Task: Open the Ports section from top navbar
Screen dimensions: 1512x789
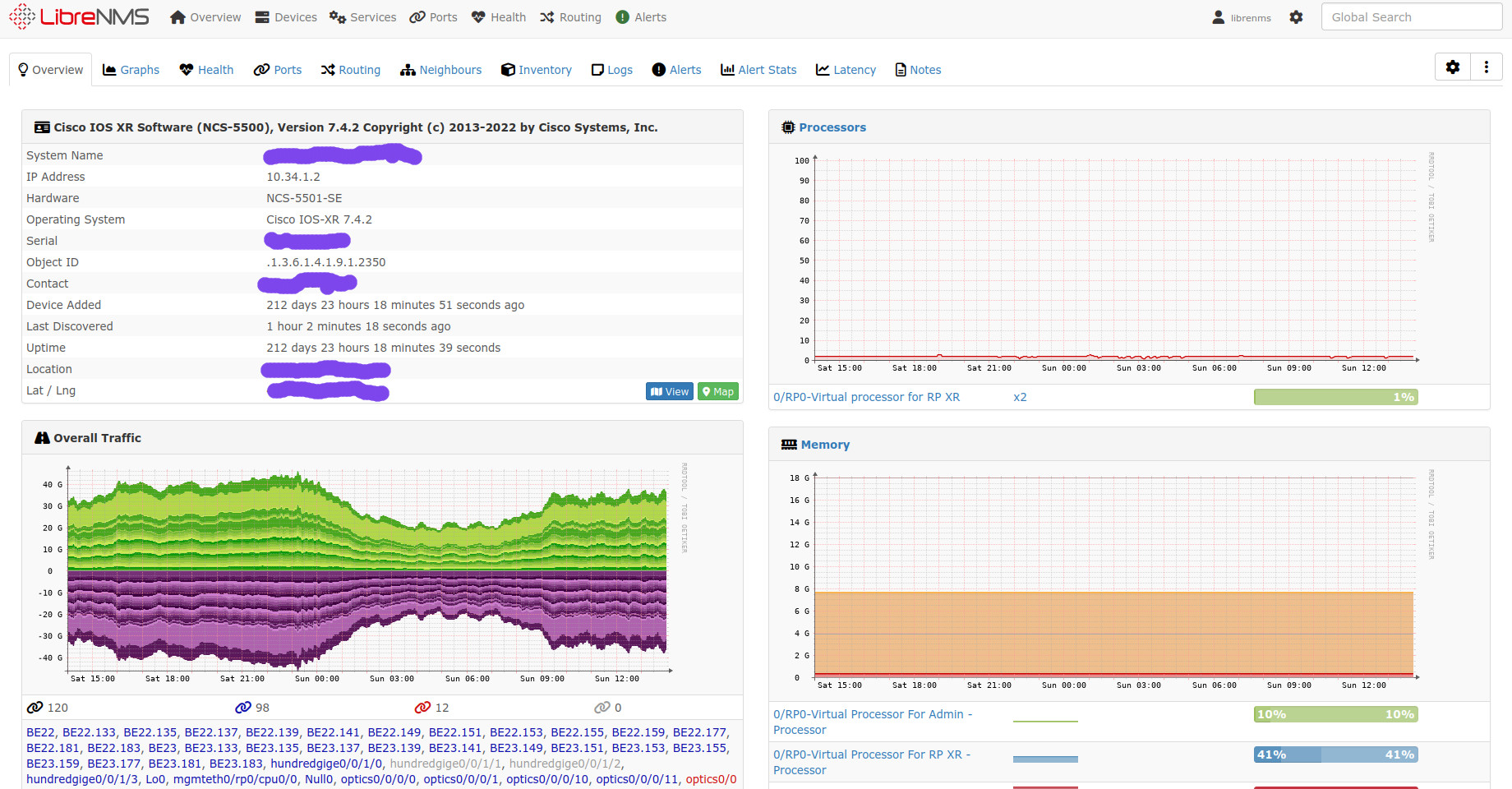Action: 433,16
